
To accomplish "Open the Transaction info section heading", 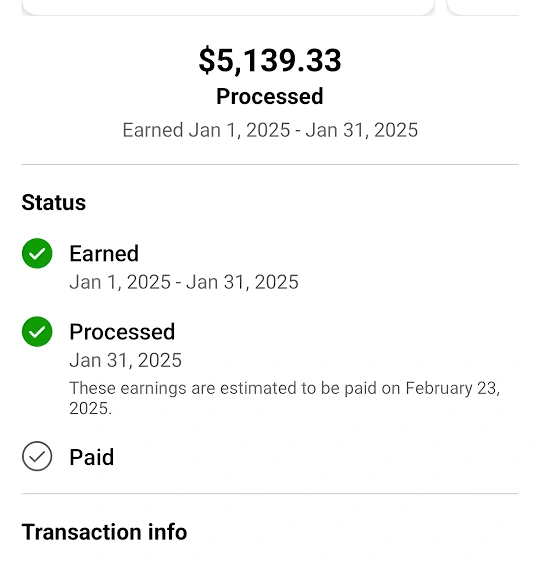I will (104, 532).
